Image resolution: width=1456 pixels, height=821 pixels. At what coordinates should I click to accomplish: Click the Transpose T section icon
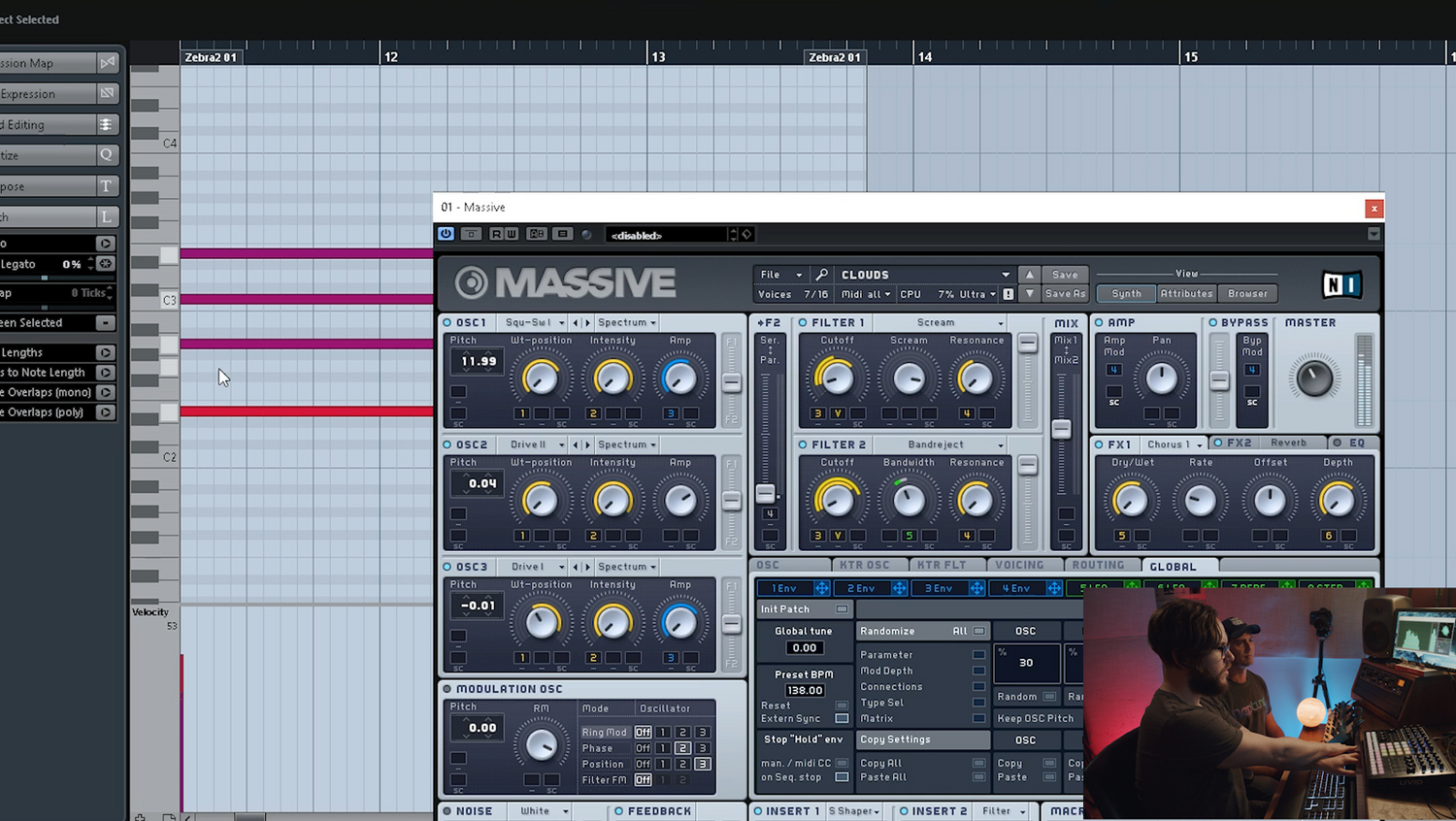(x=106, y=186)
